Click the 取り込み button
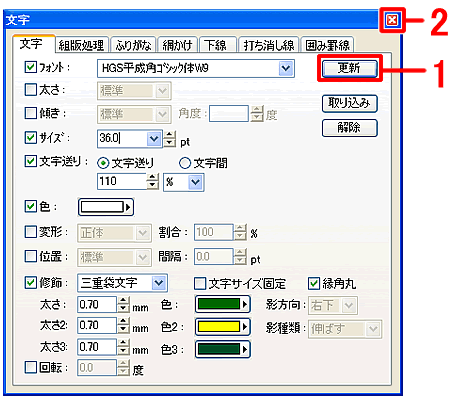This screenshot has width=450, height=402. (x=349, y=103)
